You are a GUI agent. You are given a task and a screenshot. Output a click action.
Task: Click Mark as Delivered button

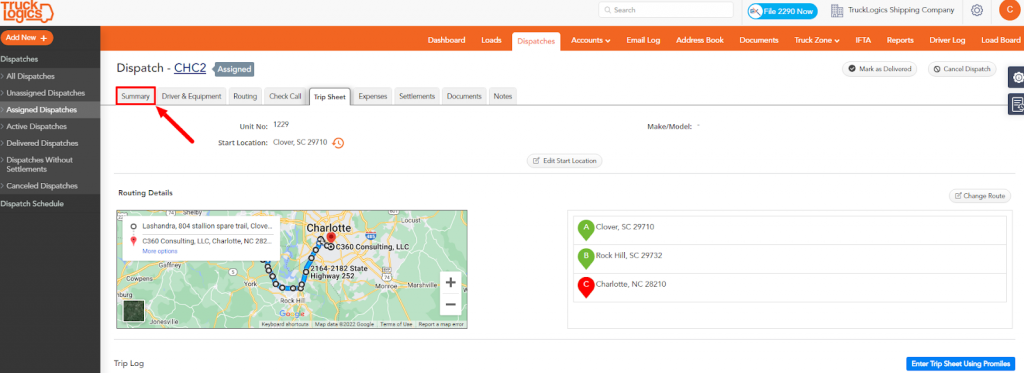tap(880, 69)
